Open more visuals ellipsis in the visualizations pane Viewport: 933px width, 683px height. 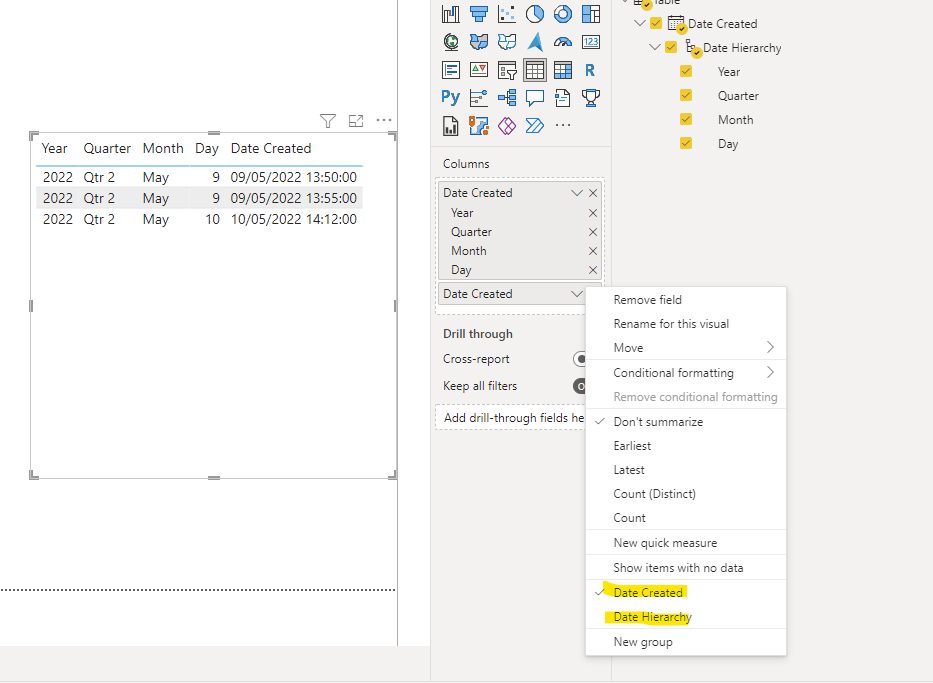(x=563, y=125)
